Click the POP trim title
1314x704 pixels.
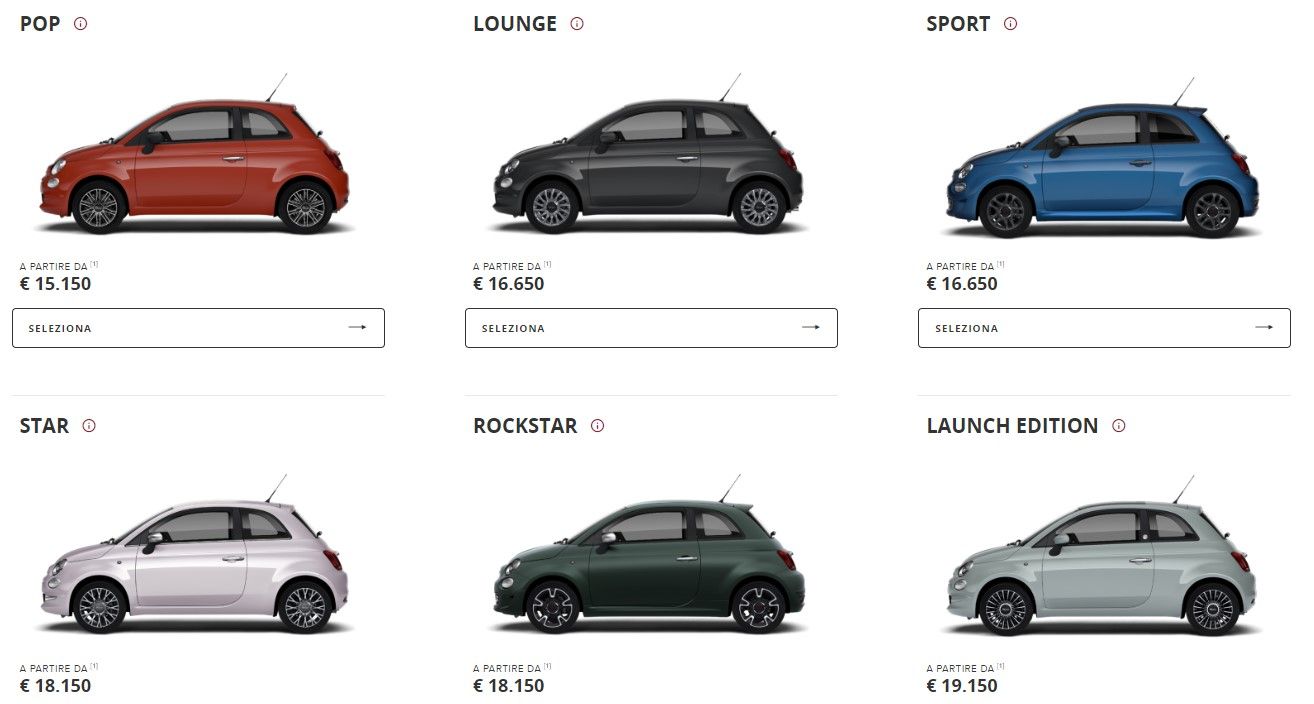[40, 24]
